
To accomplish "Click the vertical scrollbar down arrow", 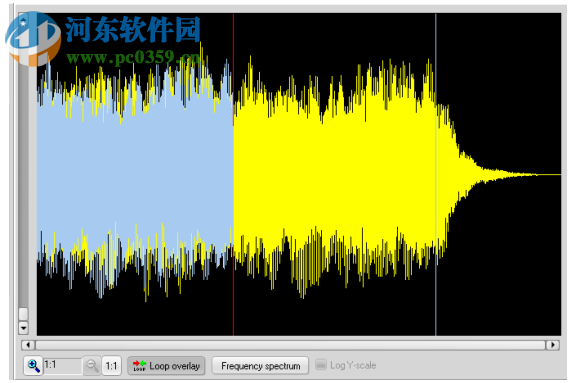I will [x=23, y=327].
